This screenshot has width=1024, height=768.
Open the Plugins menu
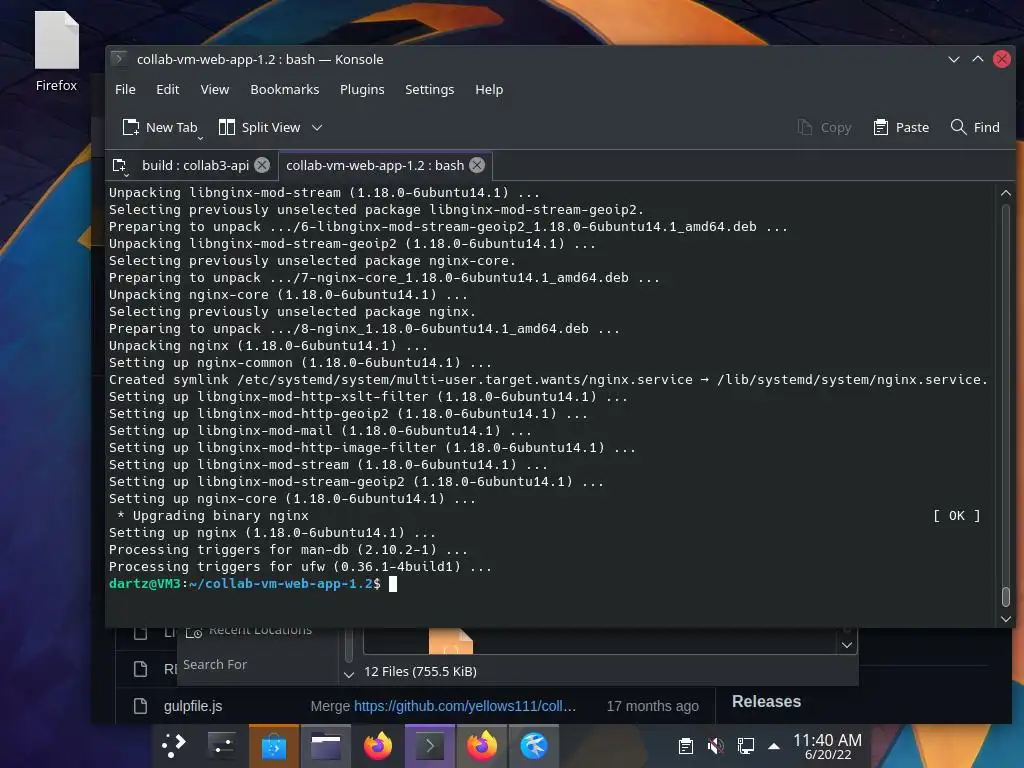(362, 89)
